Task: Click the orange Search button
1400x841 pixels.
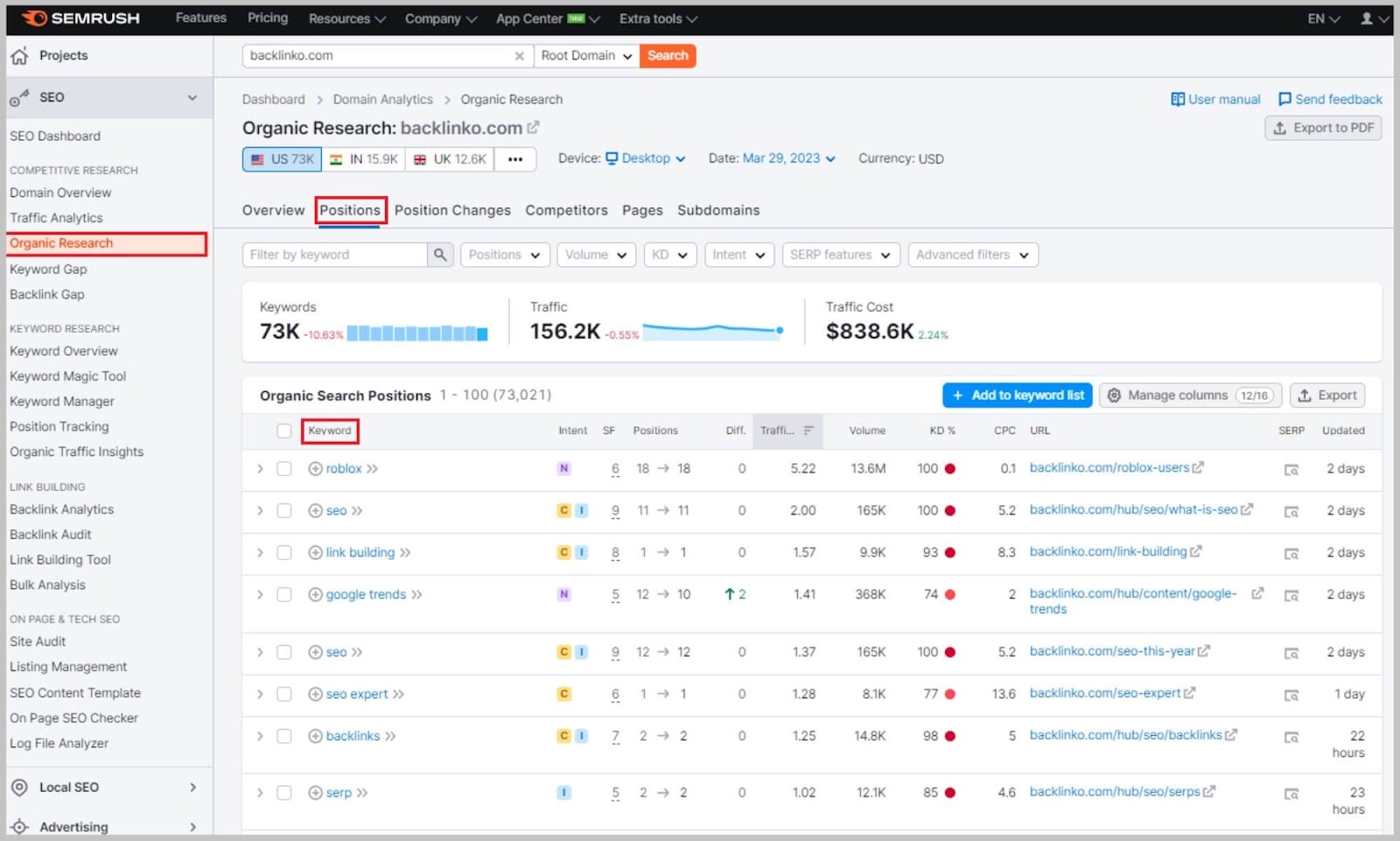Action: (x=668, y=56)
